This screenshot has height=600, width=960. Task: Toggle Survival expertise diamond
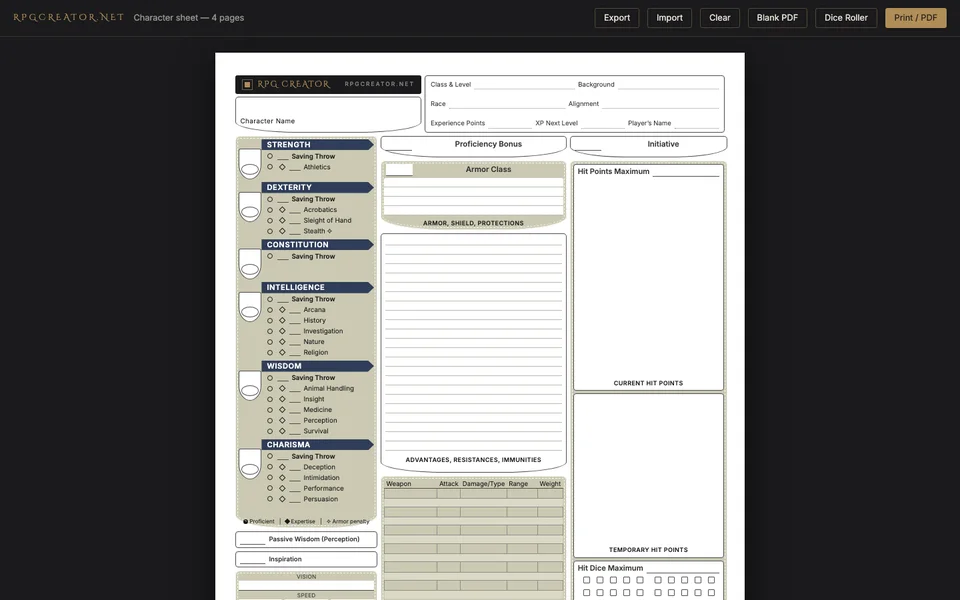click(x=282, y=431)
